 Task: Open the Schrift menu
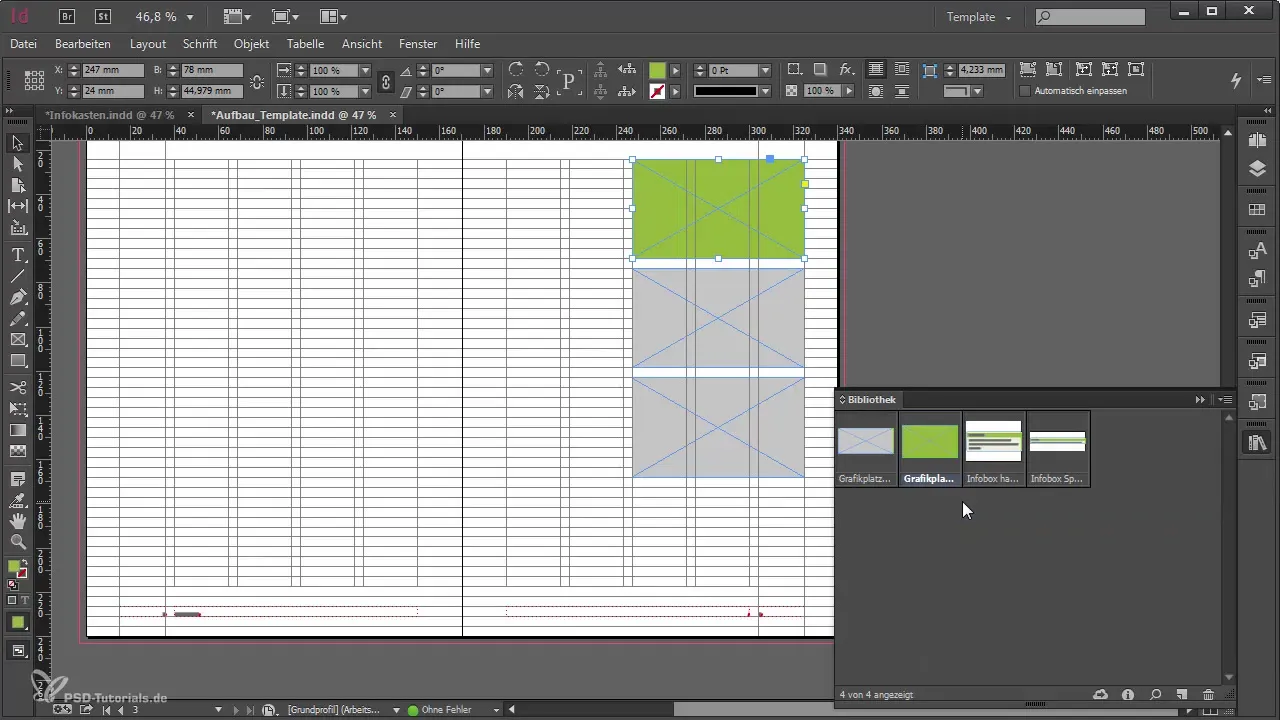[x=200, y=44]
